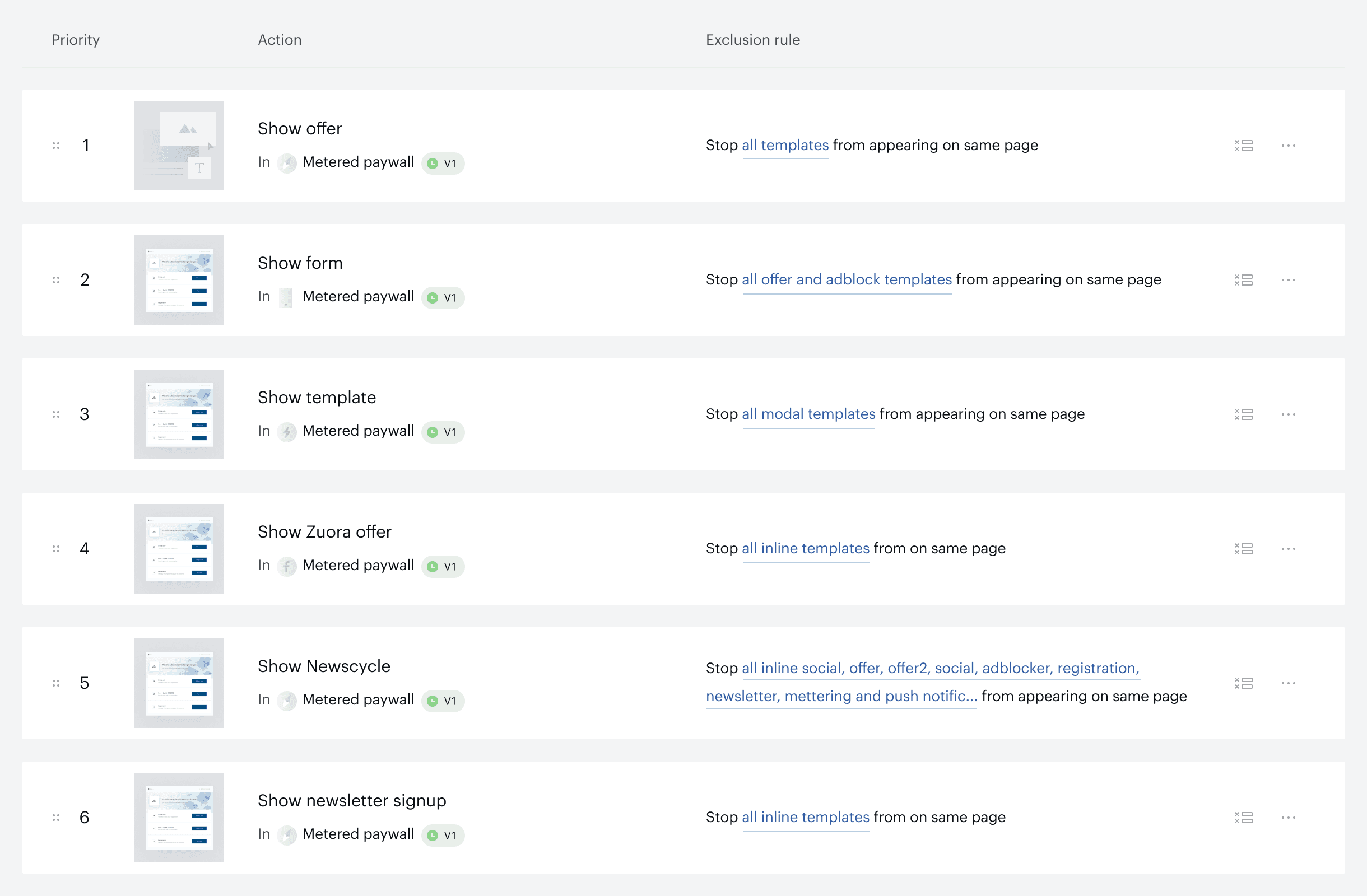
Task: Click Metered paywall under Show template
Action: point(358,431)
